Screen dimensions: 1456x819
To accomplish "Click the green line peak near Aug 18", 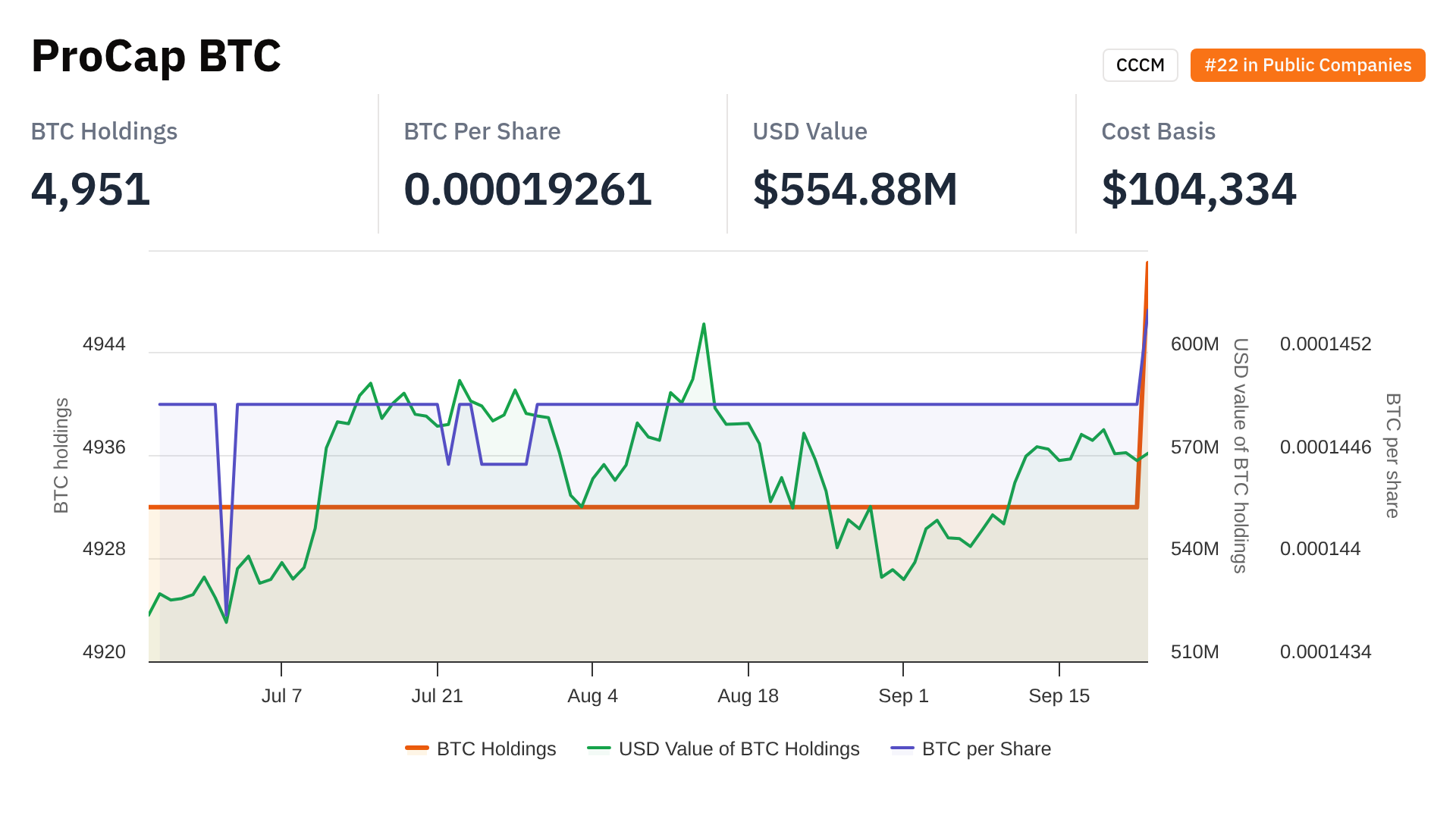I will click(704, 325).
